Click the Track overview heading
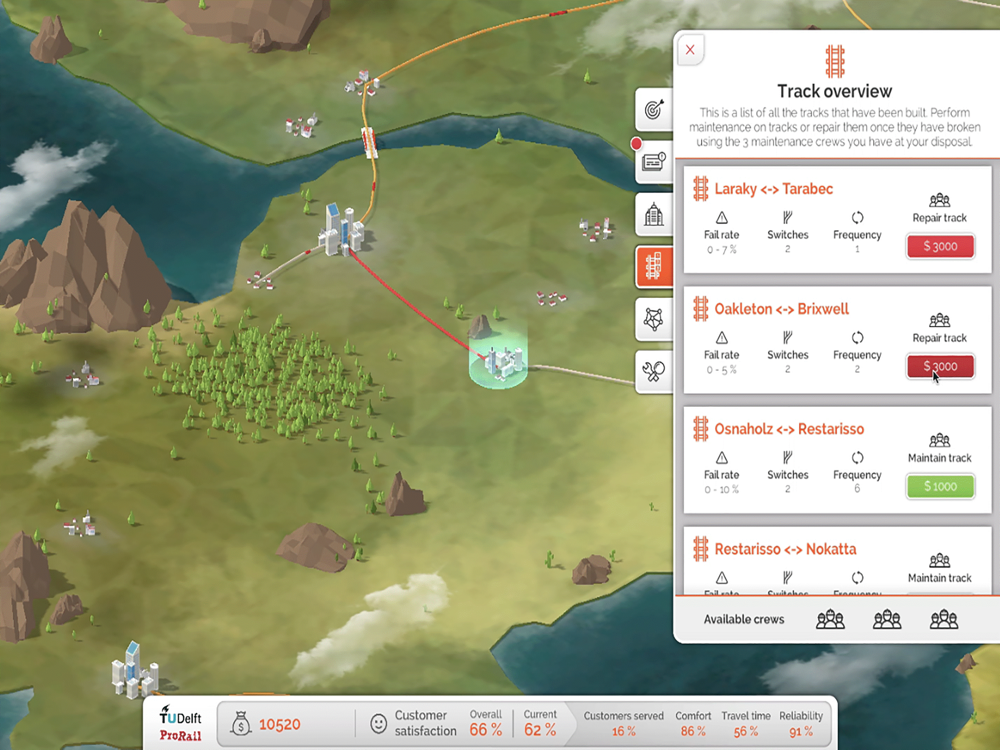This screenshot has width=1000, height=750. [x=834, y=91]
